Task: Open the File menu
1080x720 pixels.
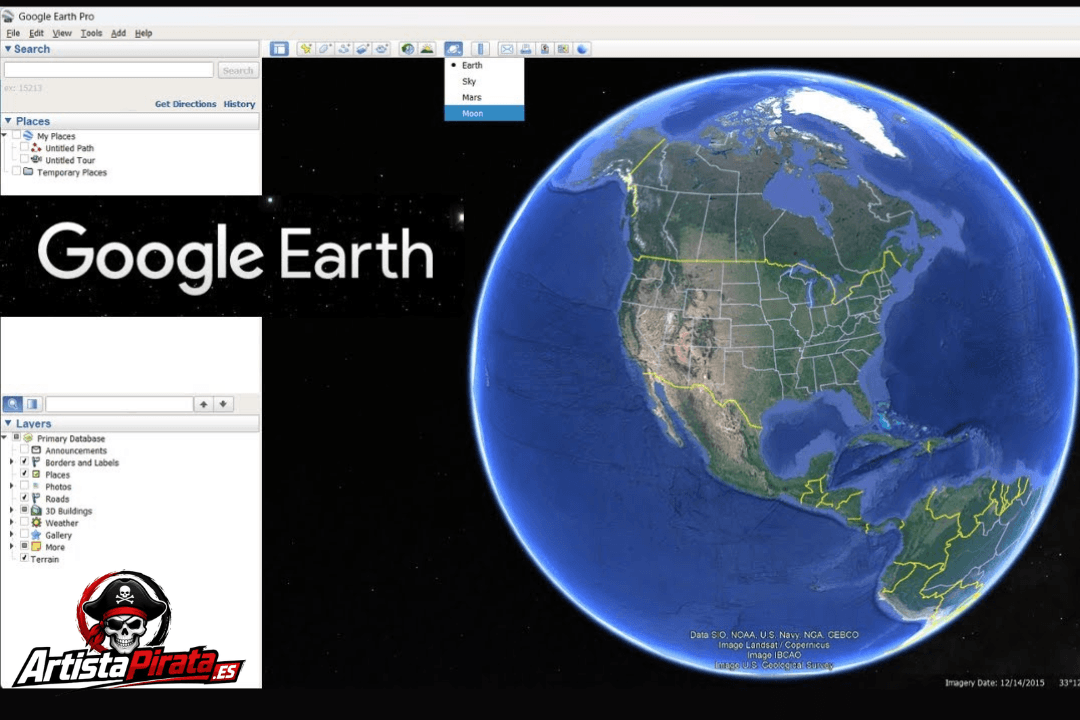Action: 13,33
